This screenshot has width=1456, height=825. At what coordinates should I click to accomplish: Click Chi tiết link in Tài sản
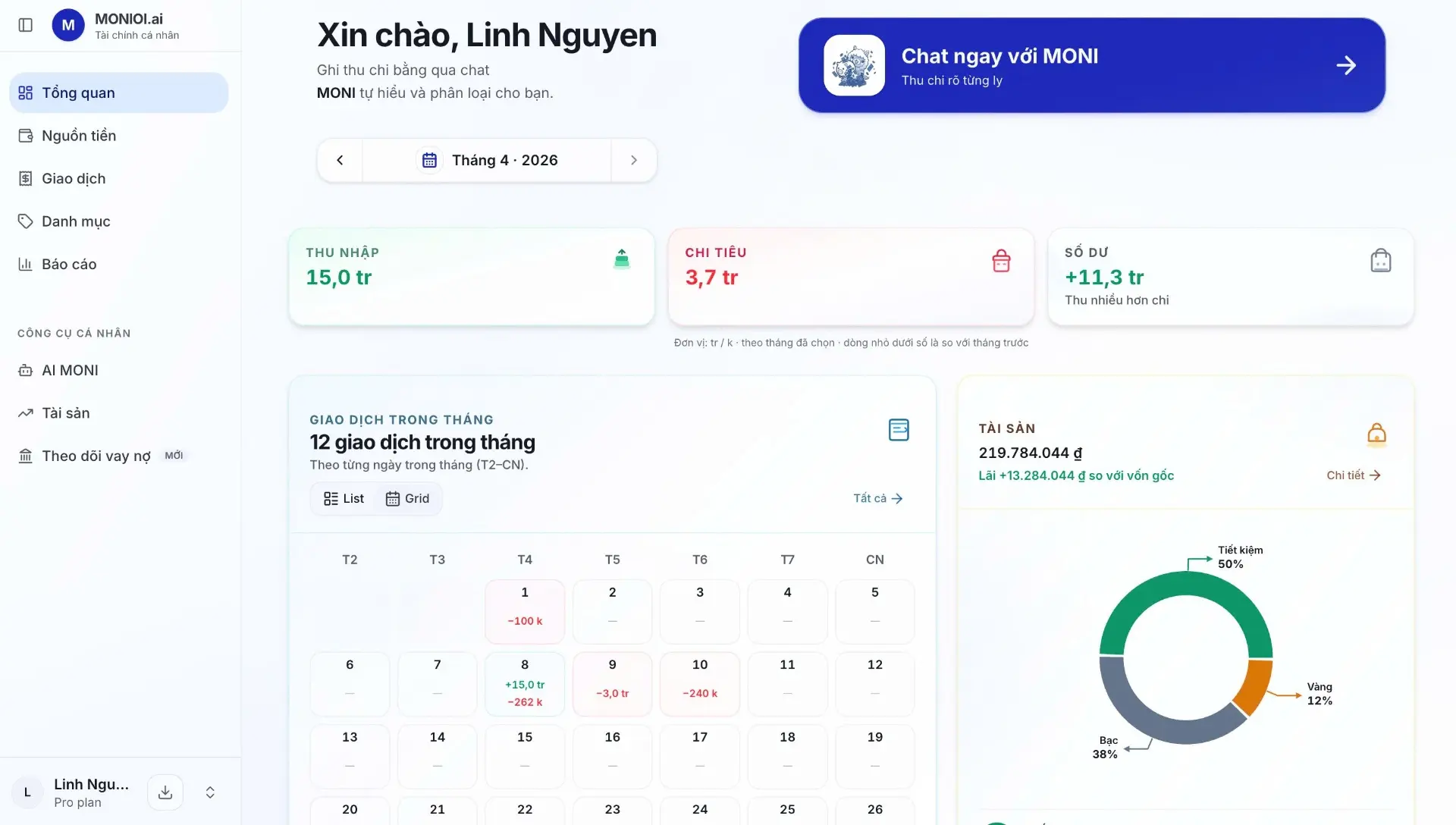[1354, 475]
